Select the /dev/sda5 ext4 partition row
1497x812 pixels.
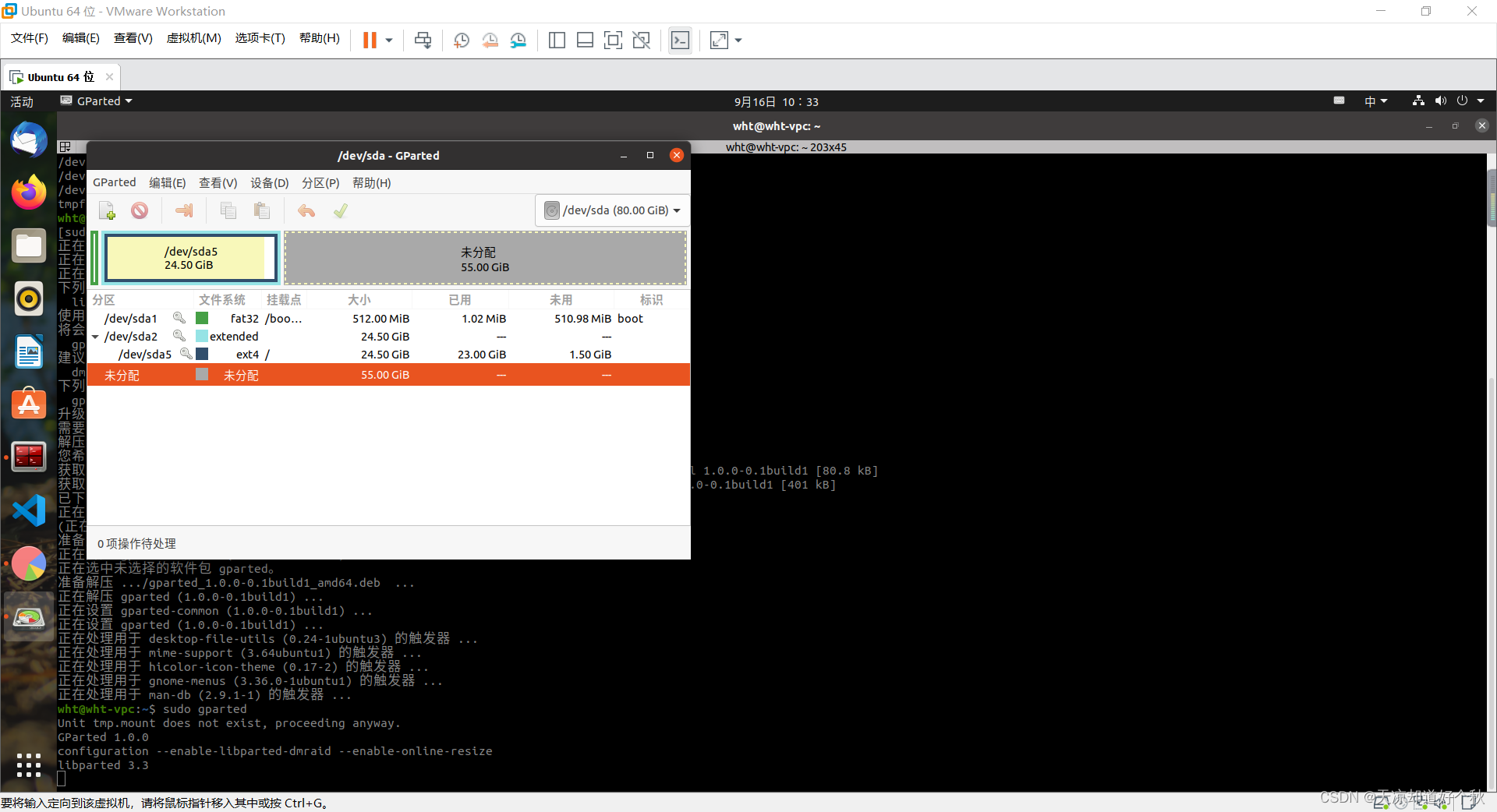coord(388,354)
